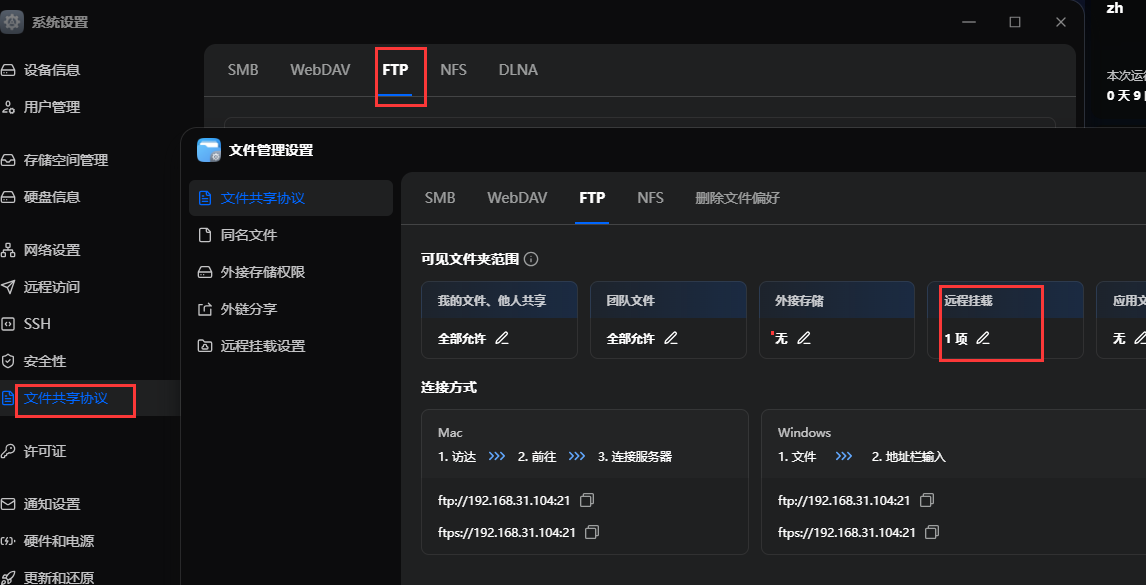Switch to WebDAV tab in system settings window
This screenshot has width=1146, height=585.
point(320,70)
